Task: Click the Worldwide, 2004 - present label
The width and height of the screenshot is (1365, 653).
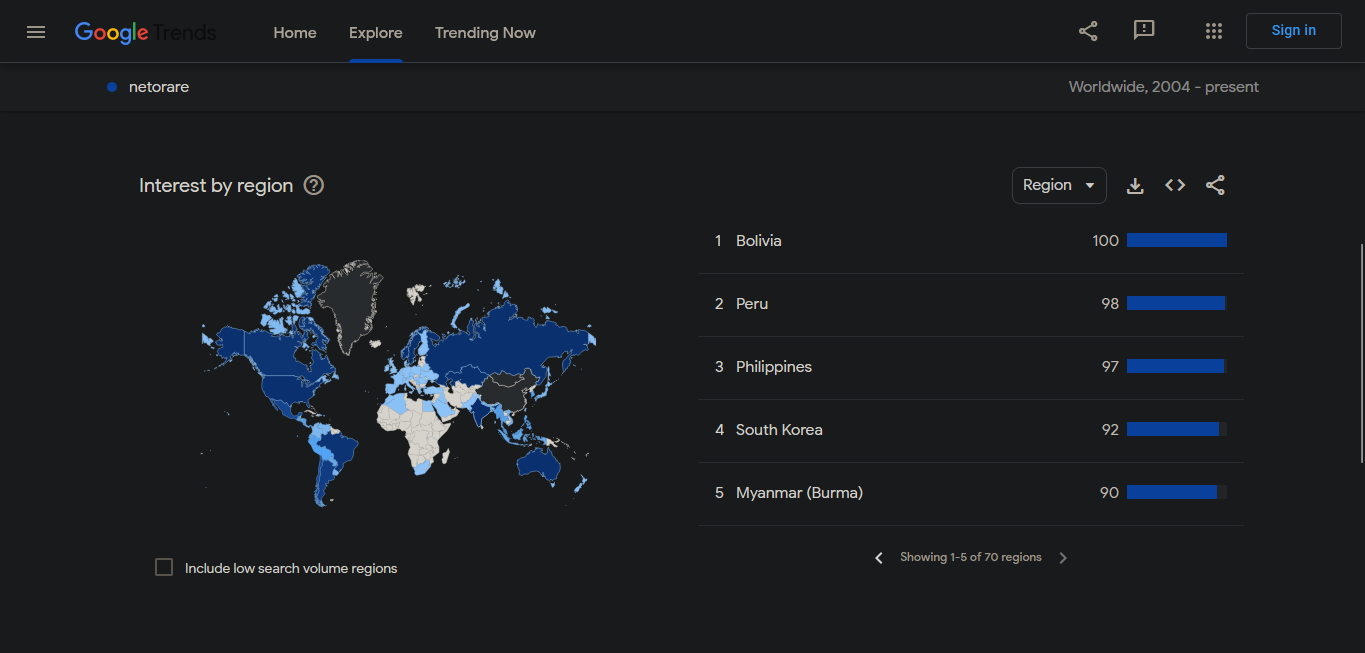Action: pos(1163,87)
